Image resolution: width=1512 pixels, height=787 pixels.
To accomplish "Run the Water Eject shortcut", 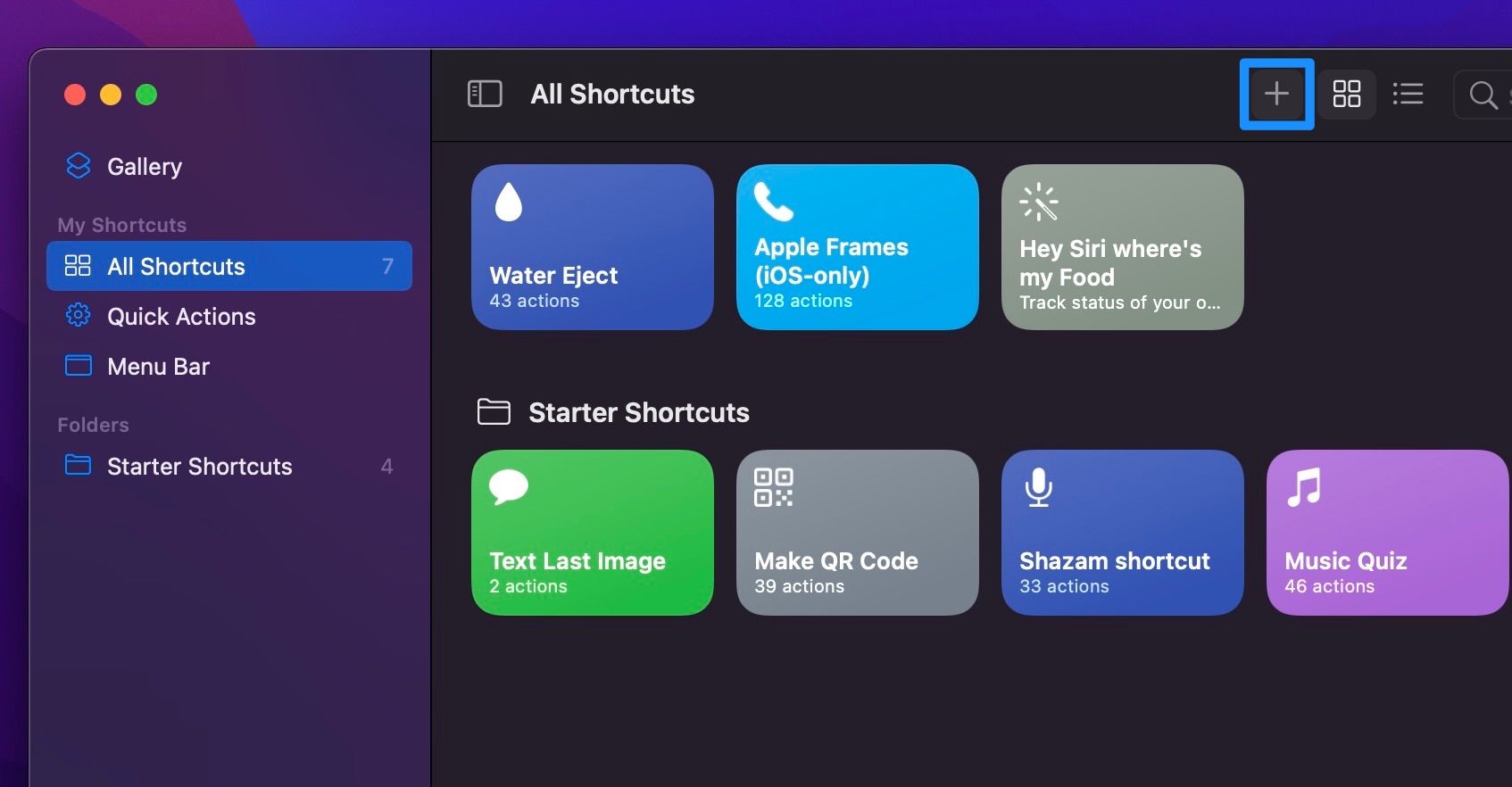I will pyautogui.click(x=593, y=247).
